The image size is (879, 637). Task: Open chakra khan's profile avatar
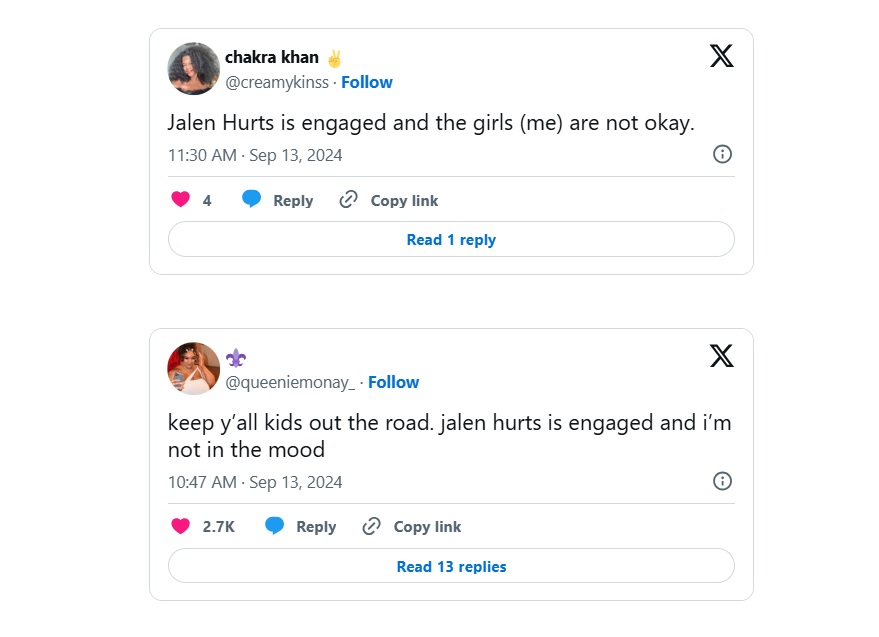pos(194,69)
